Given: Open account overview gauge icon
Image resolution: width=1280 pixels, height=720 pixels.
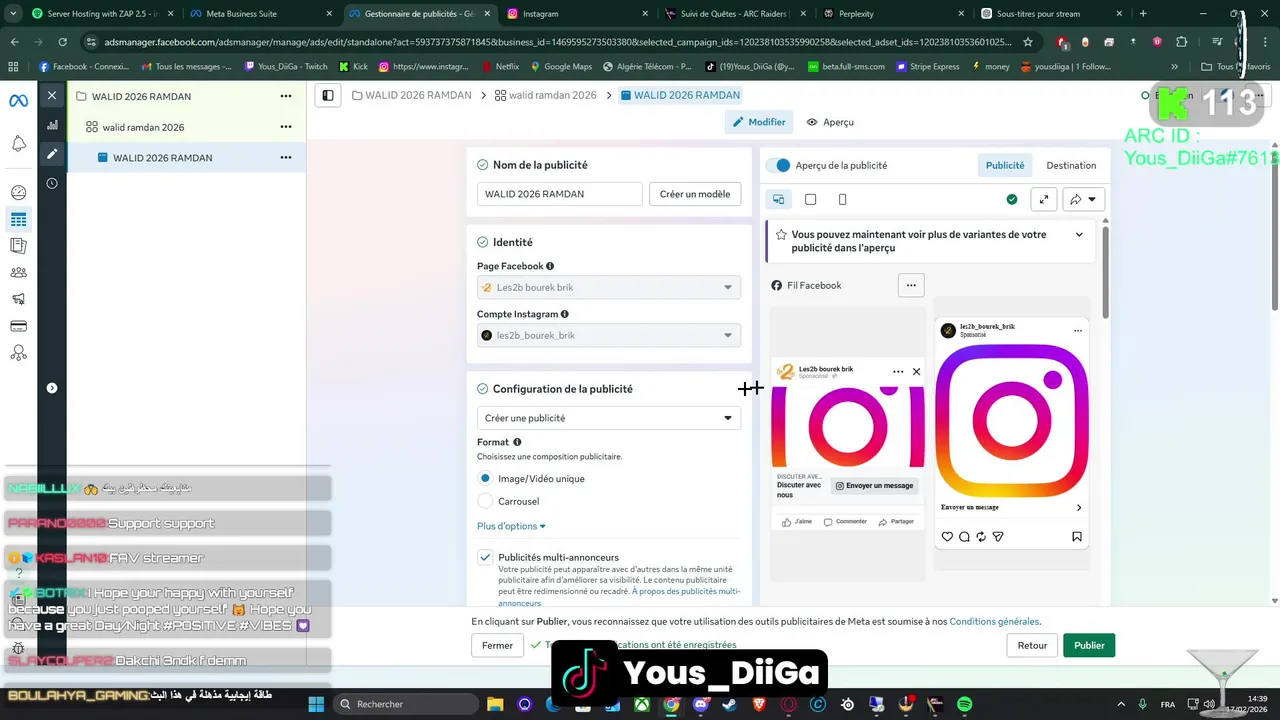Looking at the screenshot, I should click(18, 192).
